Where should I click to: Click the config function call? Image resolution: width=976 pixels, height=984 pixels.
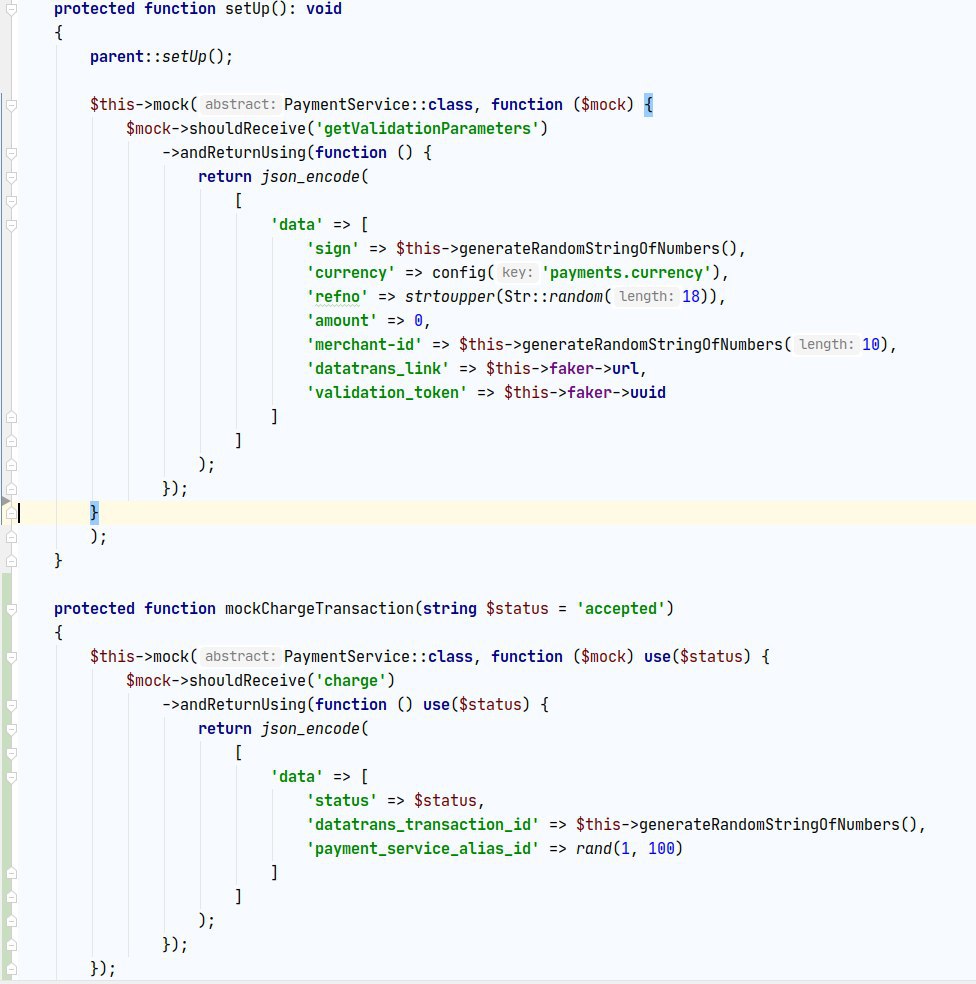(458, 272)
